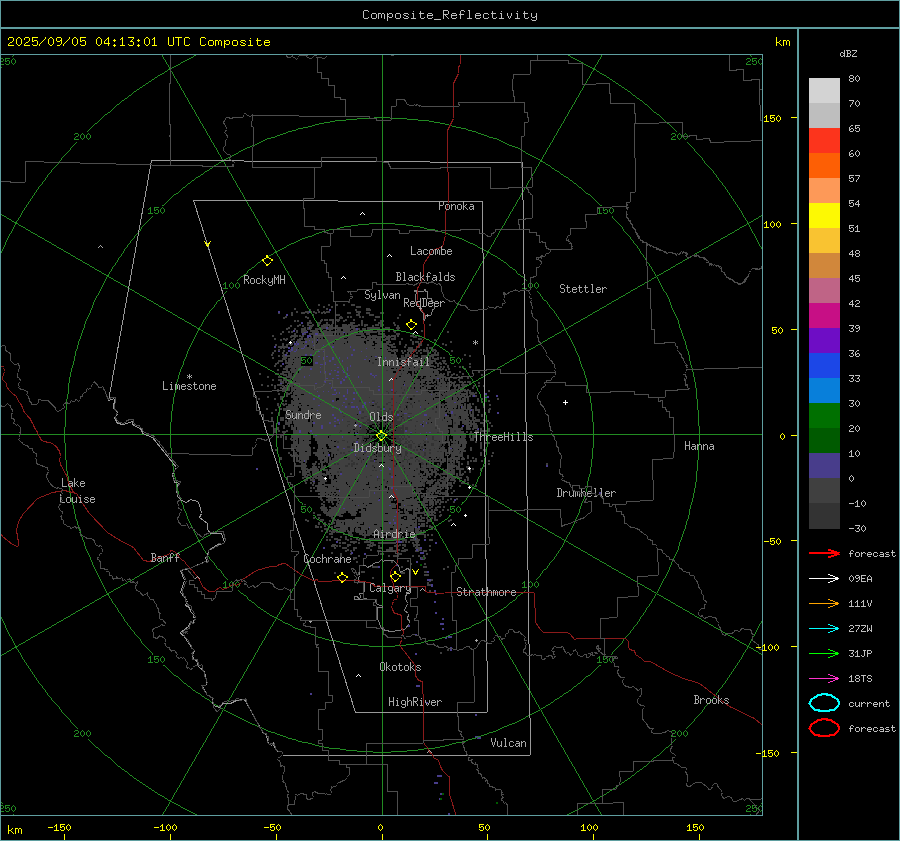Click the red forecast arrow in the legend
This screenshot has height=841, width=900.
(824, 553)
